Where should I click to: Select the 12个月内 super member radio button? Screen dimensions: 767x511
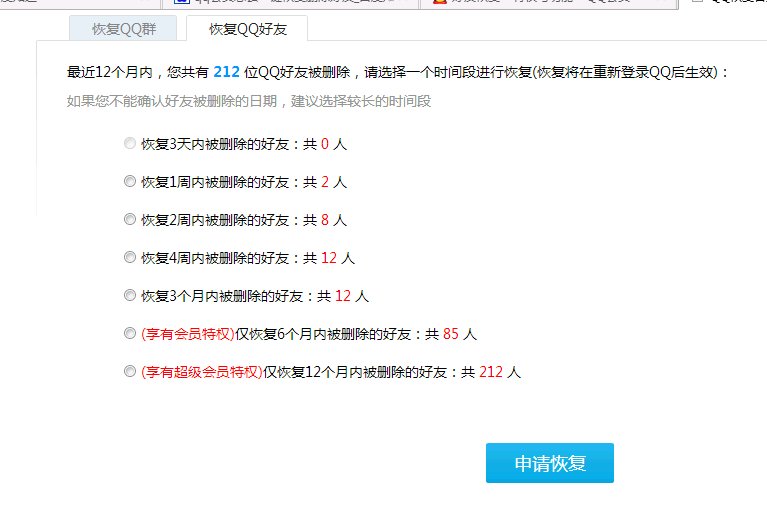[130, 372]
